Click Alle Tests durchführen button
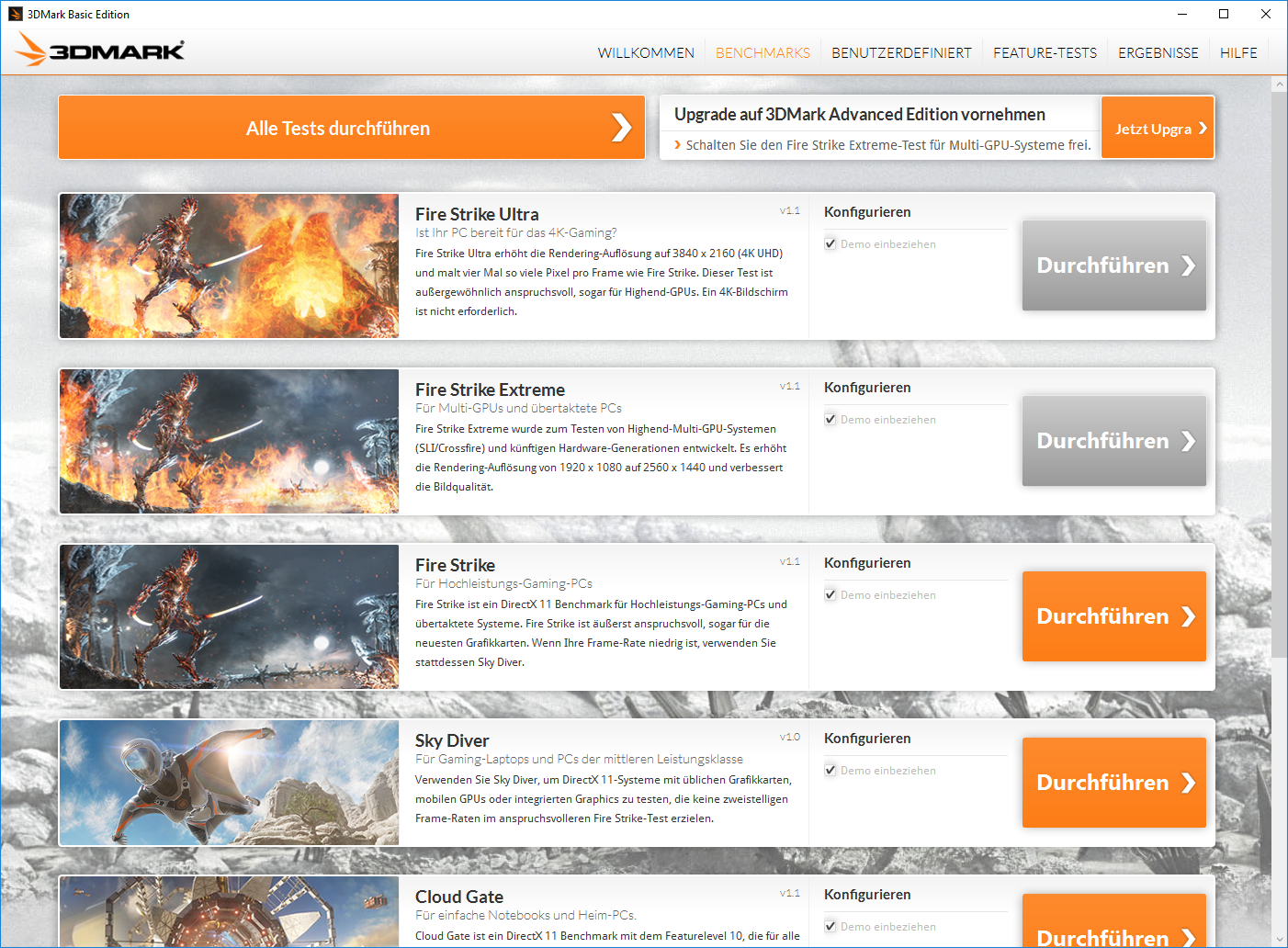1288x948 pixels. (352, 128)
